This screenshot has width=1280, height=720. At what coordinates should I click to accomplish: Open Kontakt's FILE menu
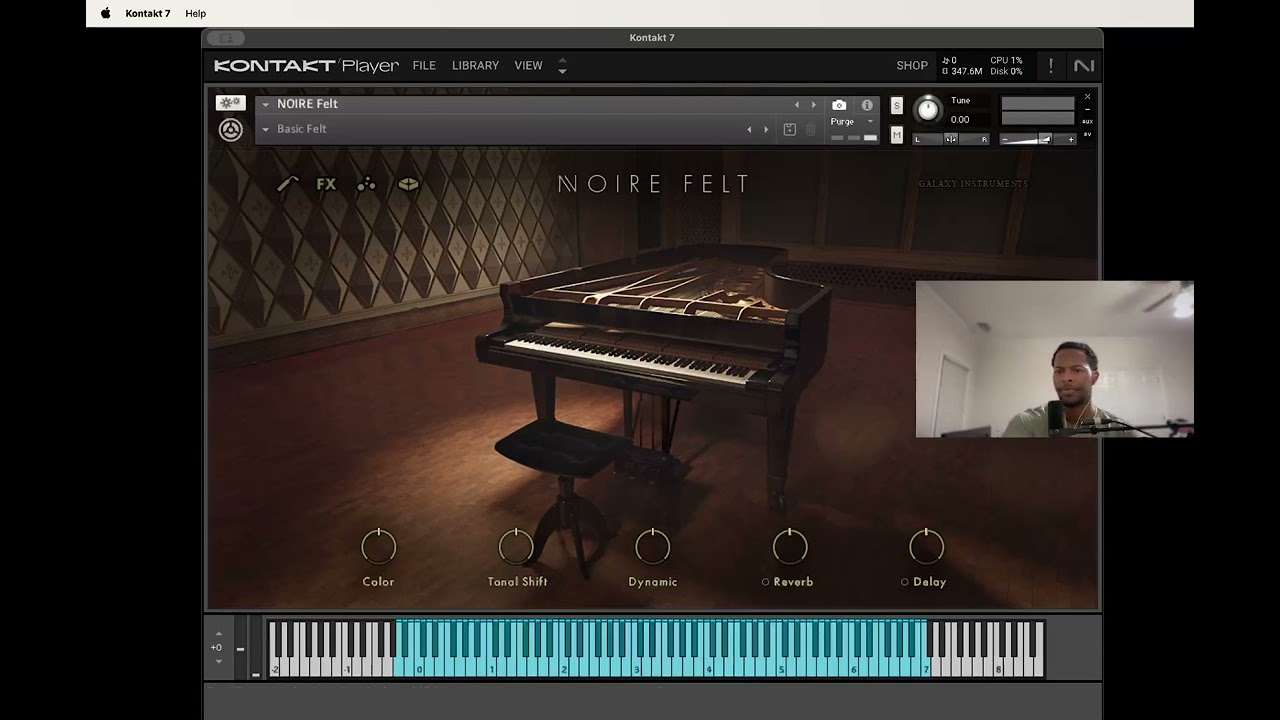click(x=424, y=65)
